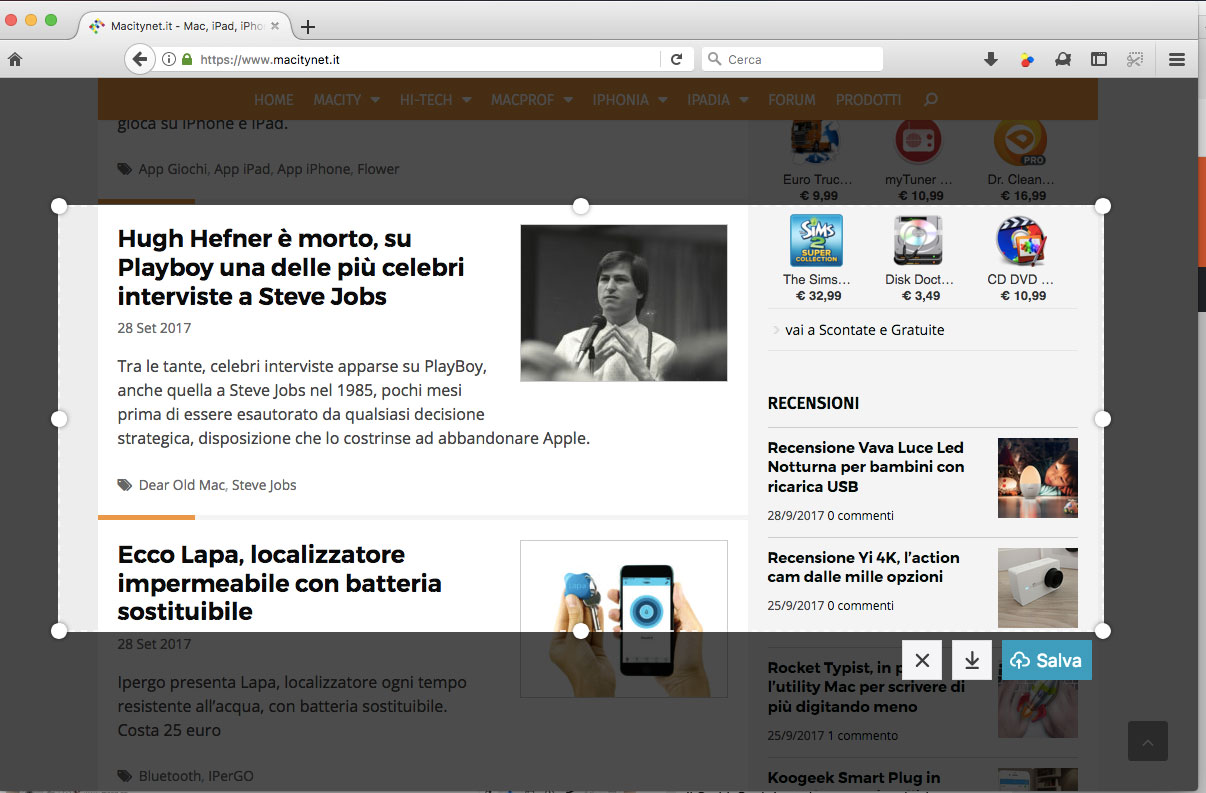
Task: Cancel the screenshot with the X button
Action: click(x=921, y=660)
